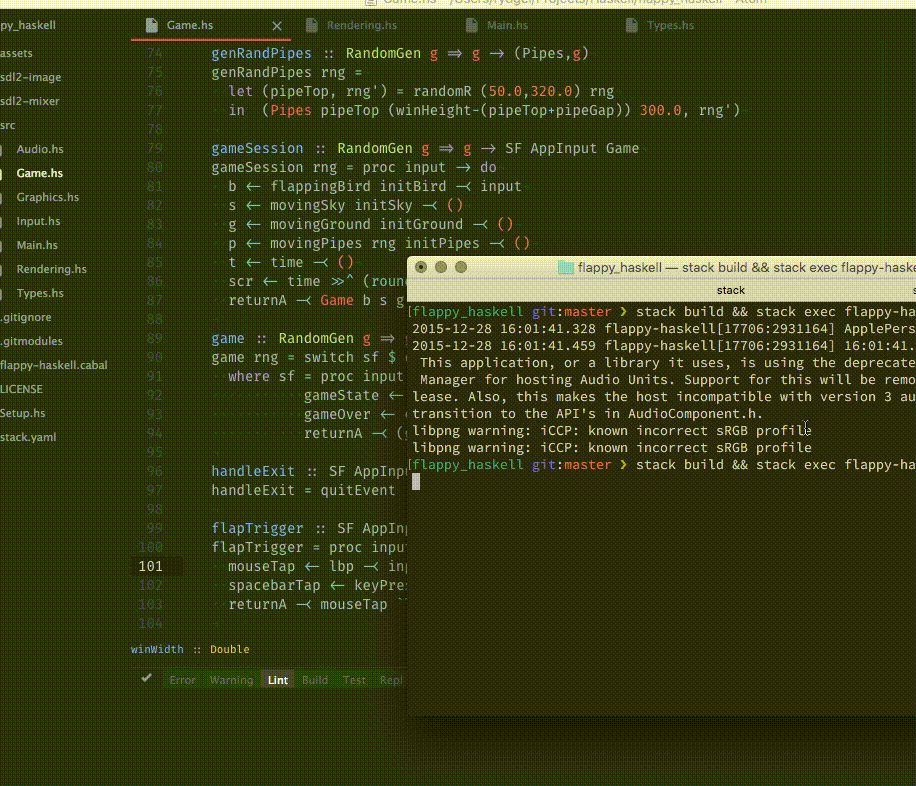Open Types.hs in the sidebar tree
The width and height of the screenshot is (916, 786).
pyautogui.click(x=40, y=293)
